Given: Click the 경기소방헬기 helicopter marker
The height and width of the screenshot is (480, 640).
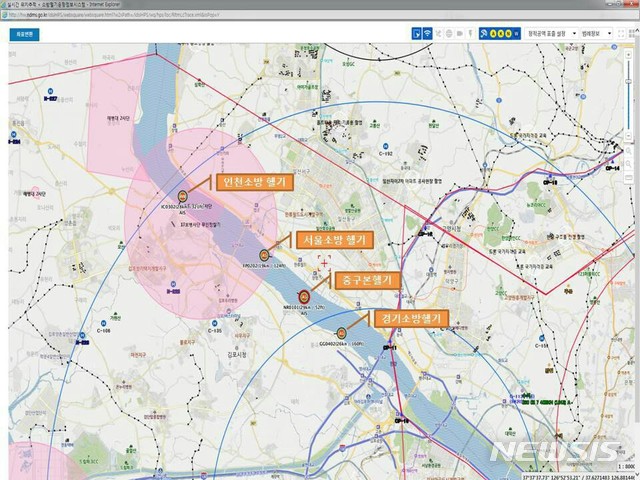Looking at the screenshot, I should coord(342,332).
